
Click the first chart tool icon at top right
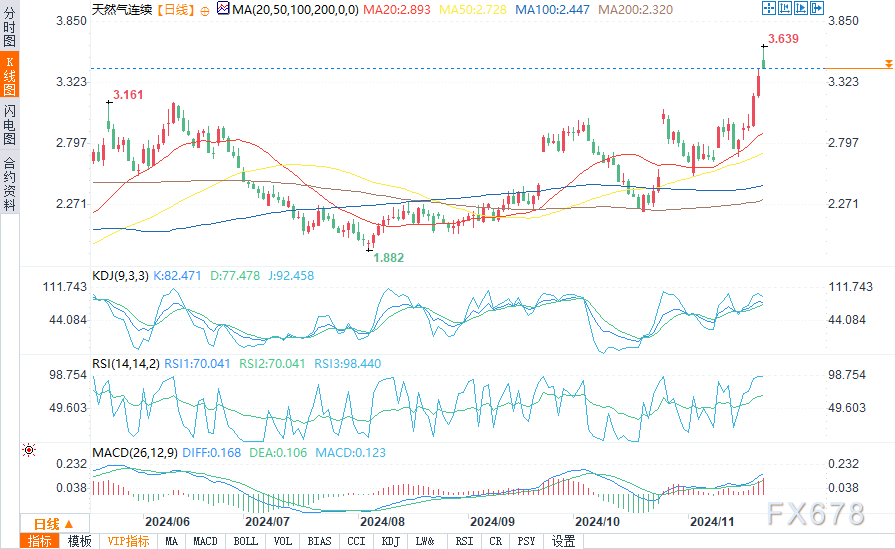click(769, 8)
